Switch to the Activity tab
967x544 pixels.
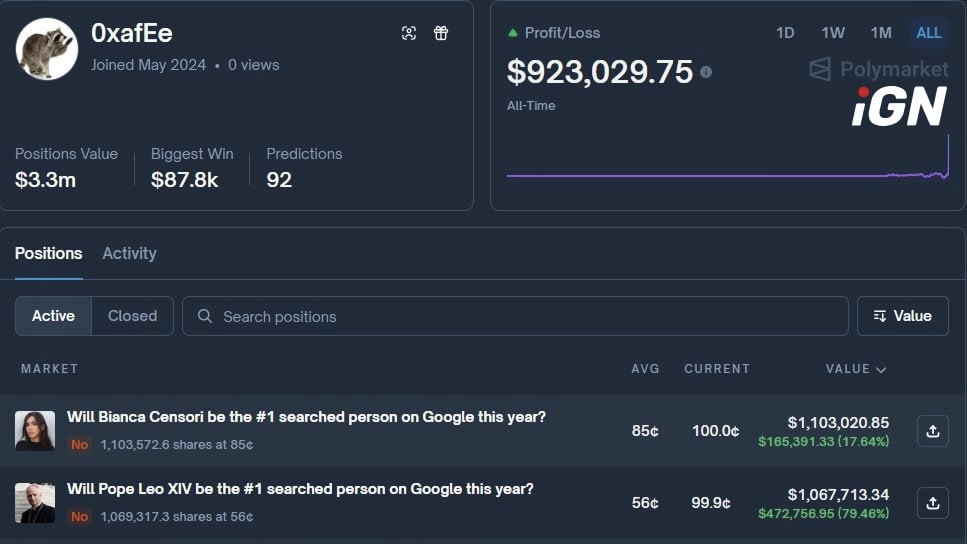coord(130,253)
